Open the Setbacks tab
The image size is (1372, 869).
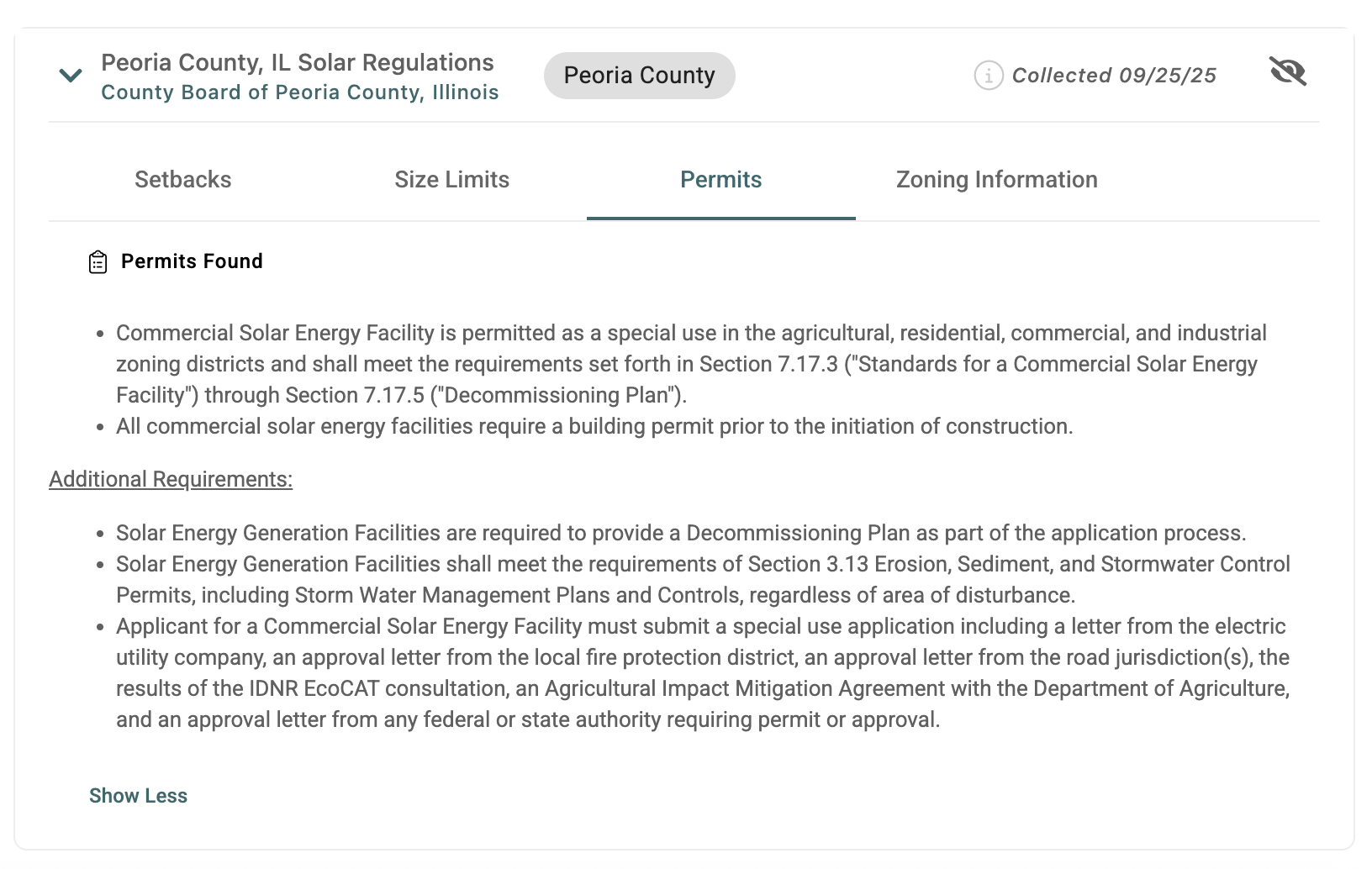182,180
